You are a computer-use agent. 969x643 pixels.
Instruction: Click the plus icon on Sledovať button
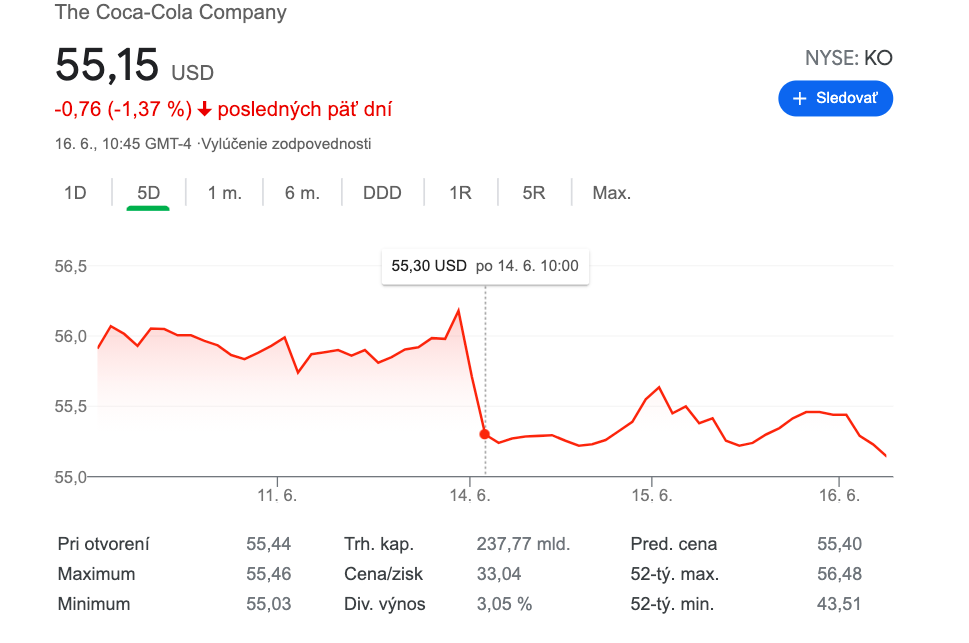(x=799, y=99)
